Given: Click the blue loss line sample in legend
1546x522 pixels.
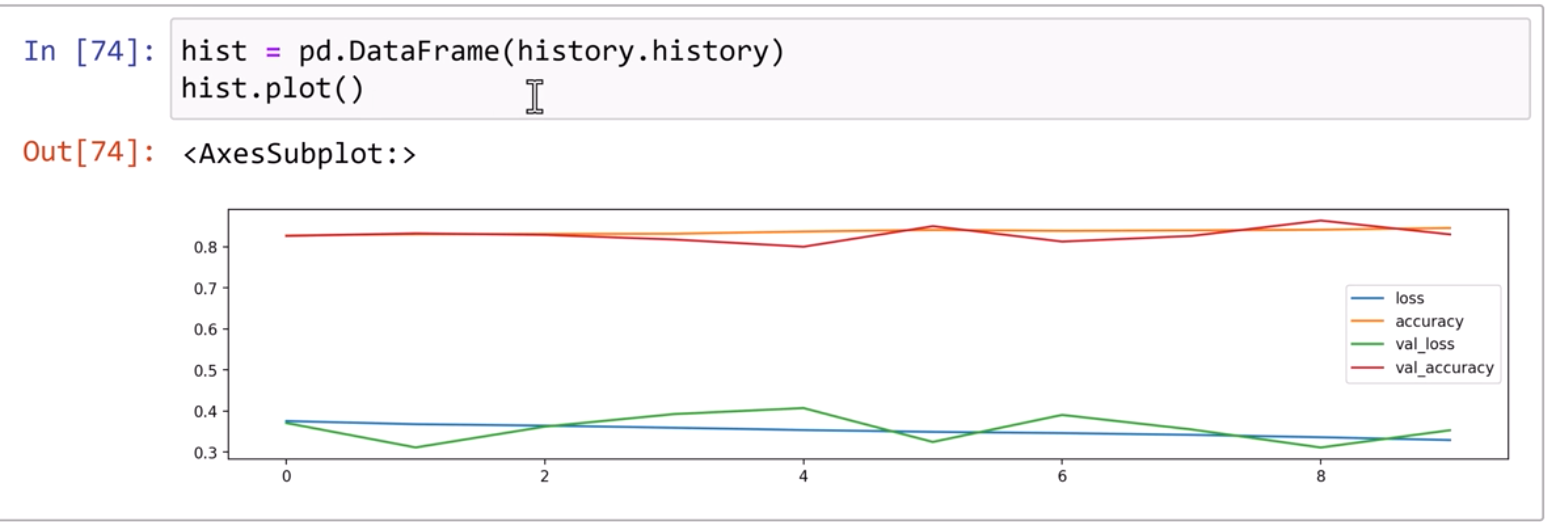Looking at the screenshot, I should click(1367, 298).
